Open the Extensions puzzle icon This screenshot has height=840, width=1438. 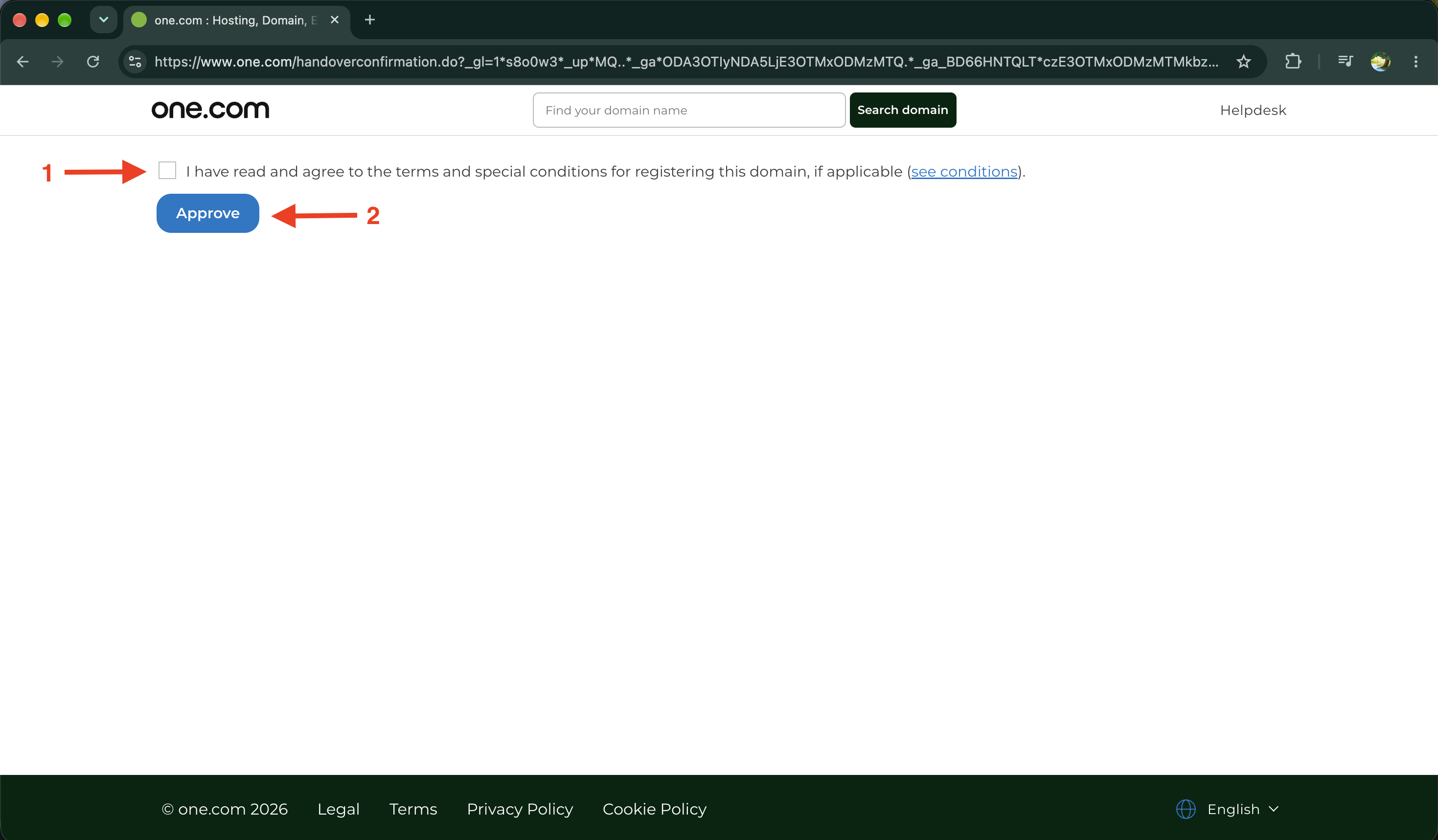click(x=1293, y=62)
